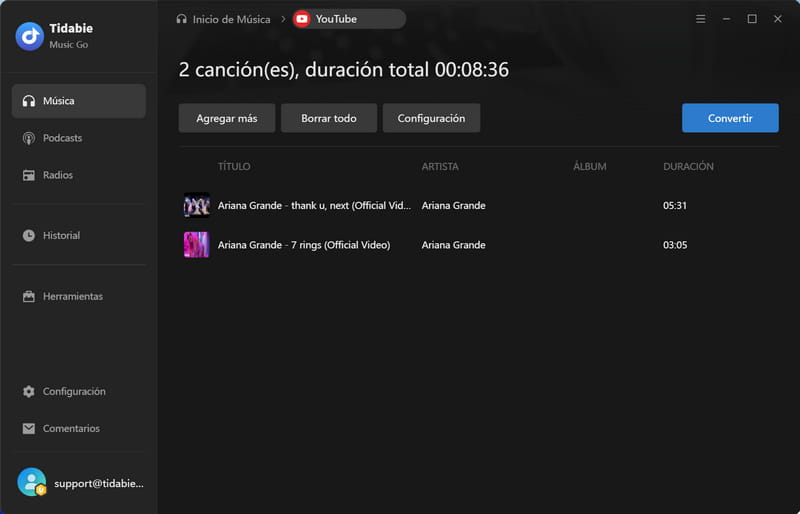Click the DURACIÓN column header
This screenshot has width=800, height=514.
coord(688,166)
